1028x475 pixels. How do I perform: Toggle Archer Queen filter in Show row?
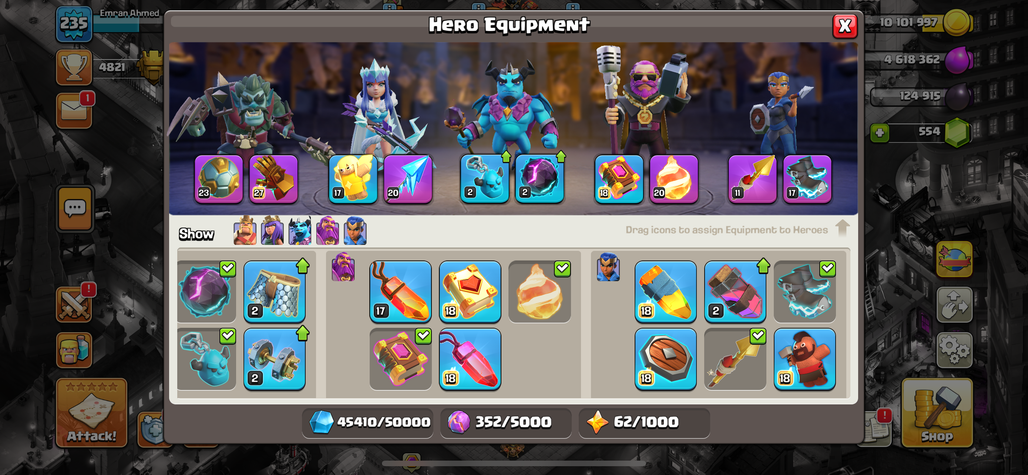272,231
